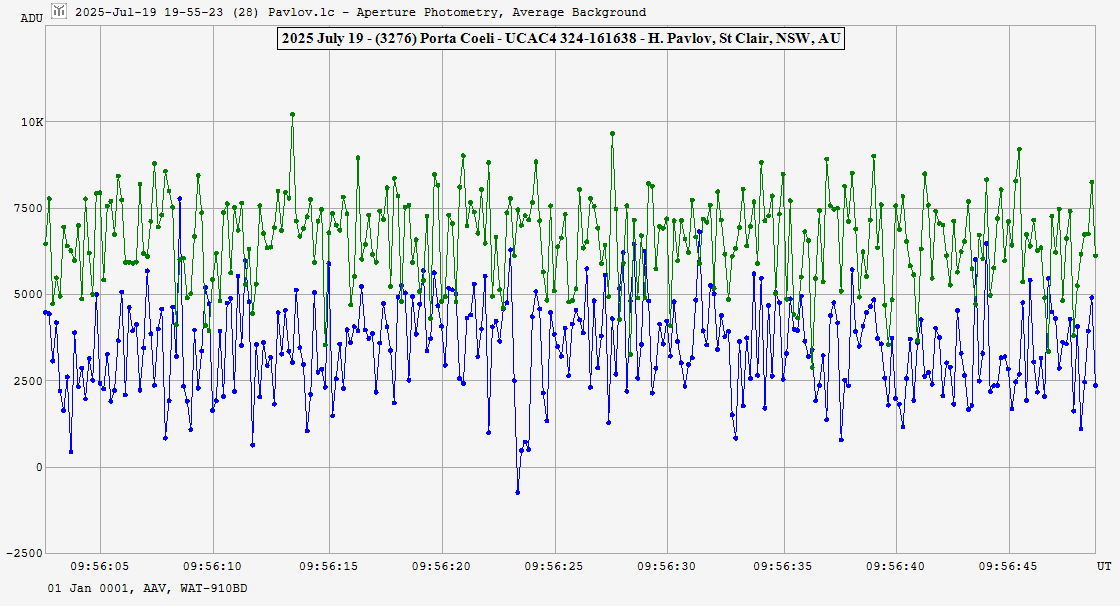Click the 10K y-axis label
This screenshot has height=606, width=1120.
point(33,122)
